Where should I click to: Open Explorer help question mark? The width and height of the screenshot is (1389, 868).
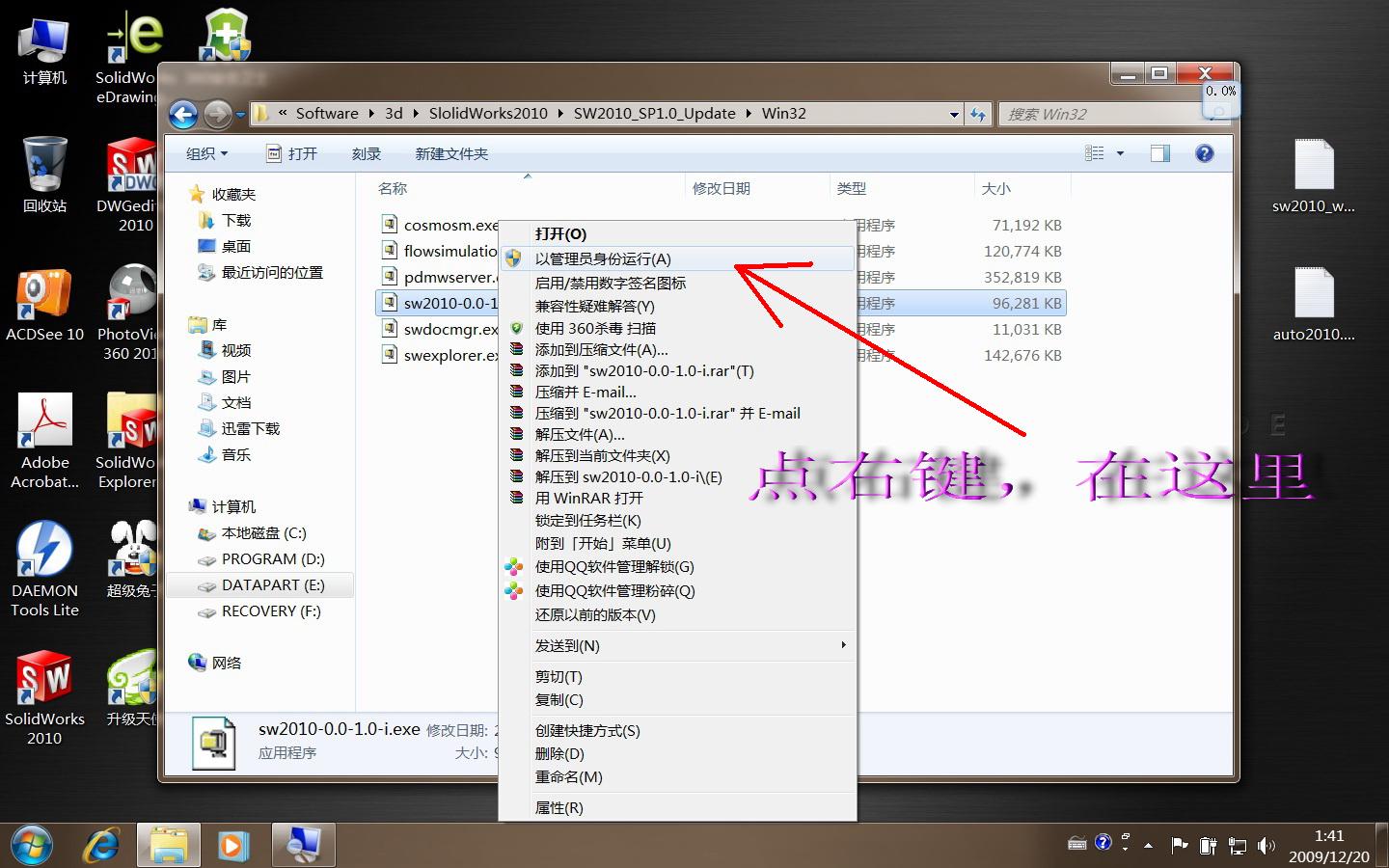[1204, 153]
